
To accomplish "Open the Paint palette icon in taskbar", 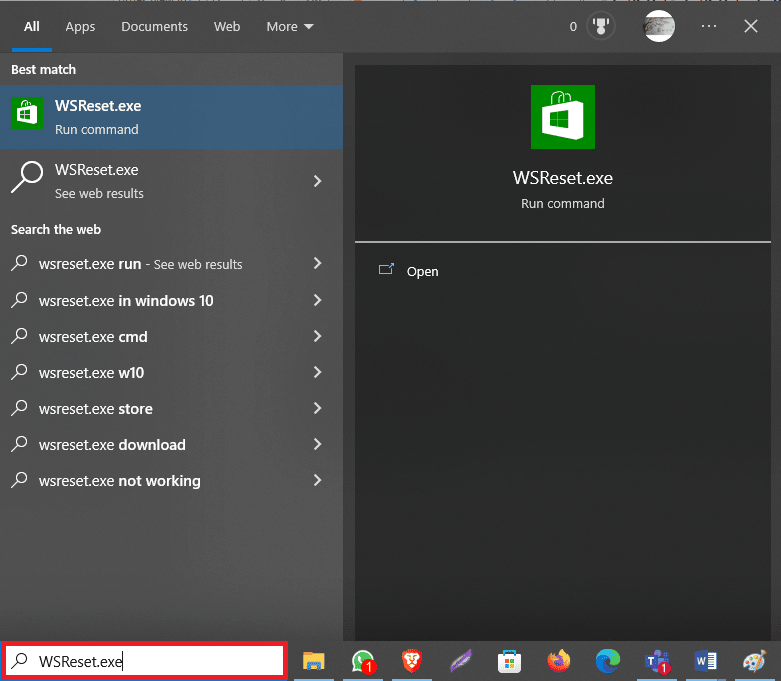I will tap(754, 661).
